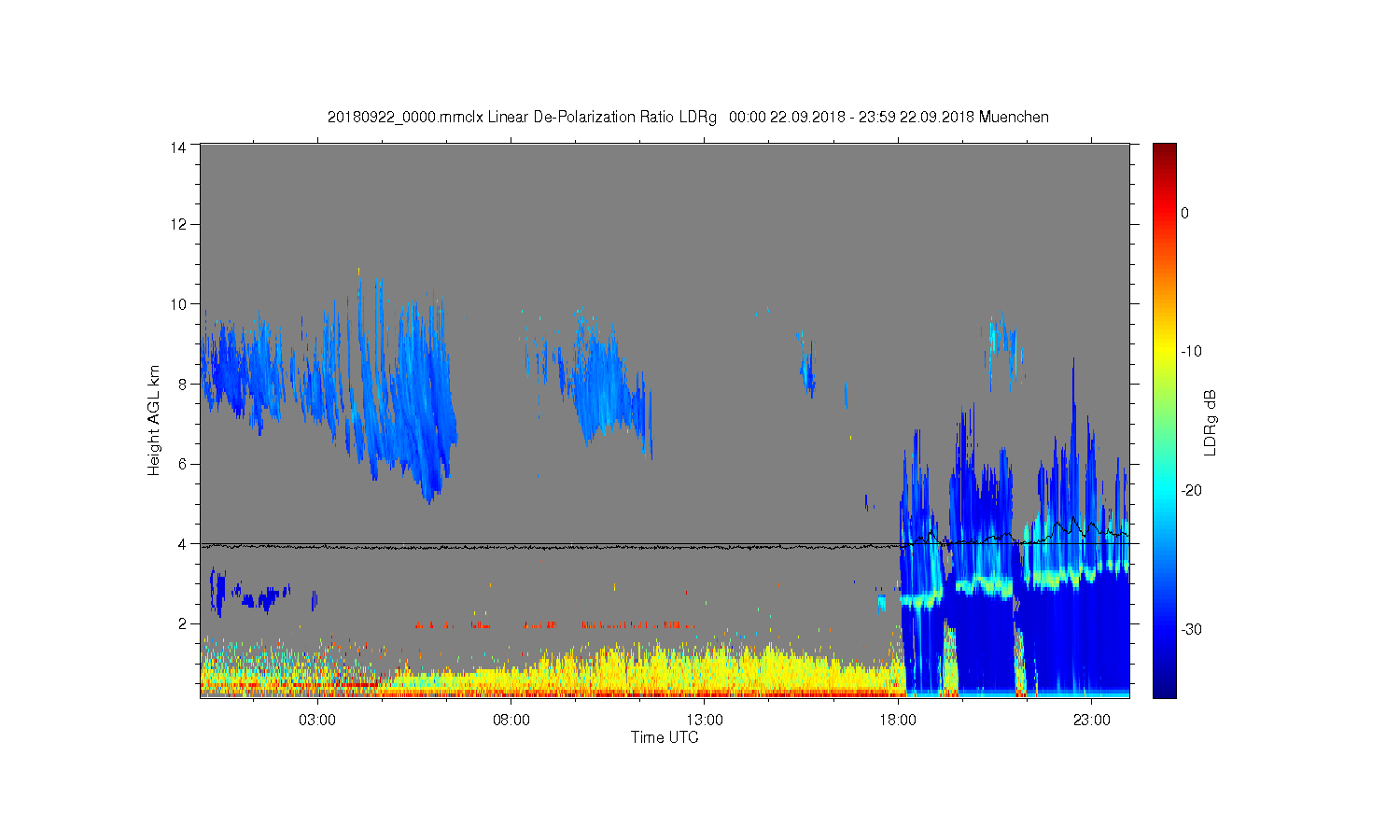Click the height tick label 8
1400x840 pixels.
(184, 384)
